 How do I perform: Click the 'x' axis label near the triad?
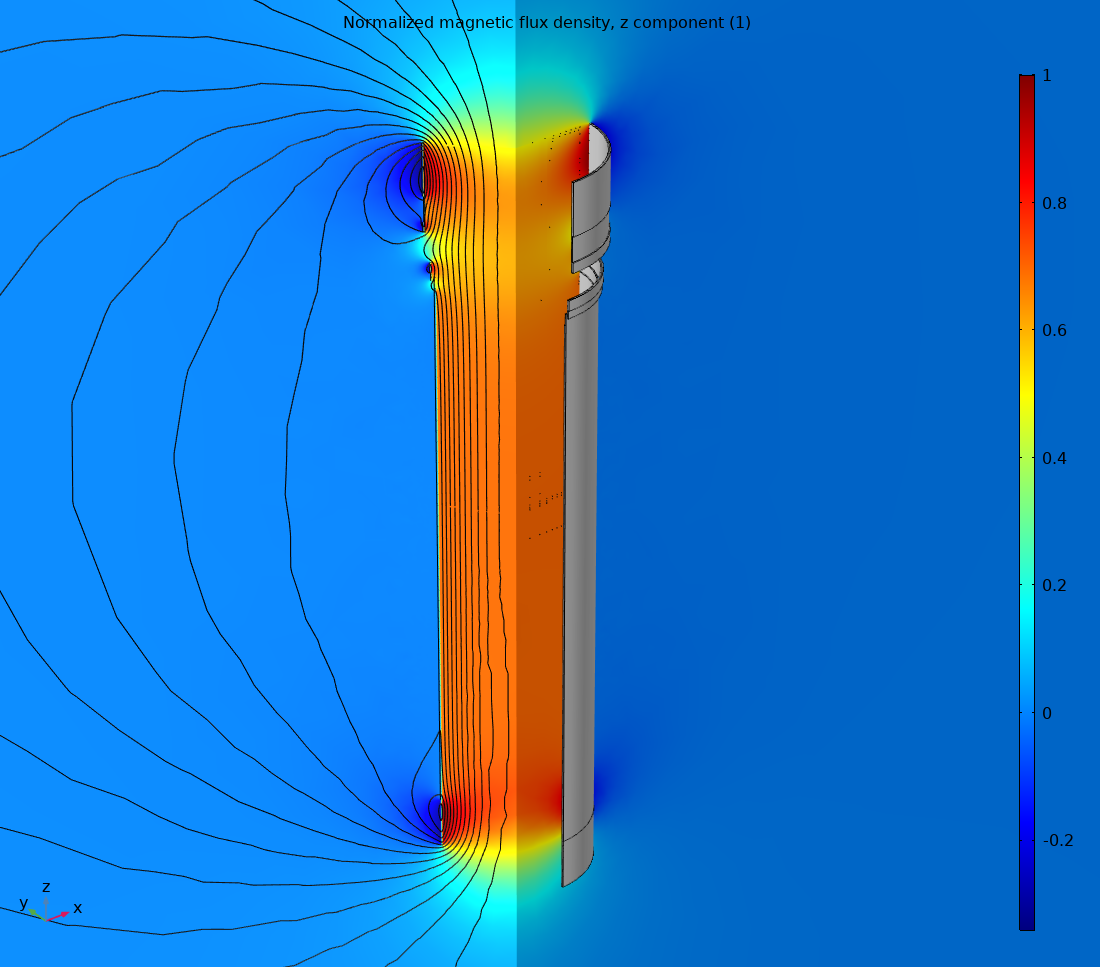click(77, 908)
